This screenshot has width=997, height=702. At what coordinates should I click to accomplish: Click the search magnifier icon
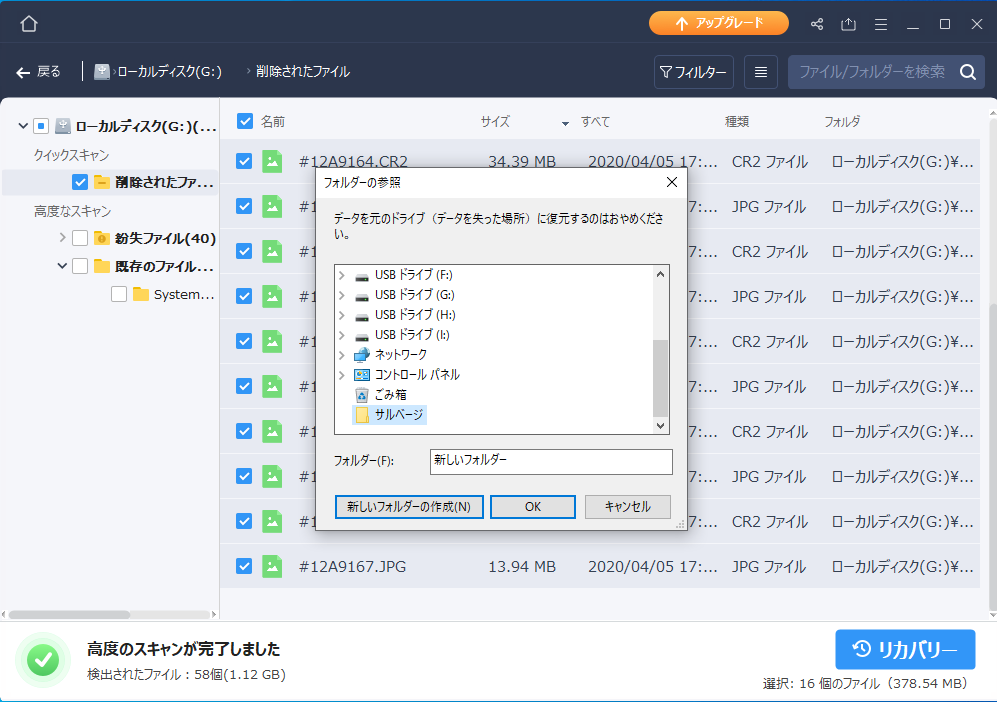pos(968,72)
